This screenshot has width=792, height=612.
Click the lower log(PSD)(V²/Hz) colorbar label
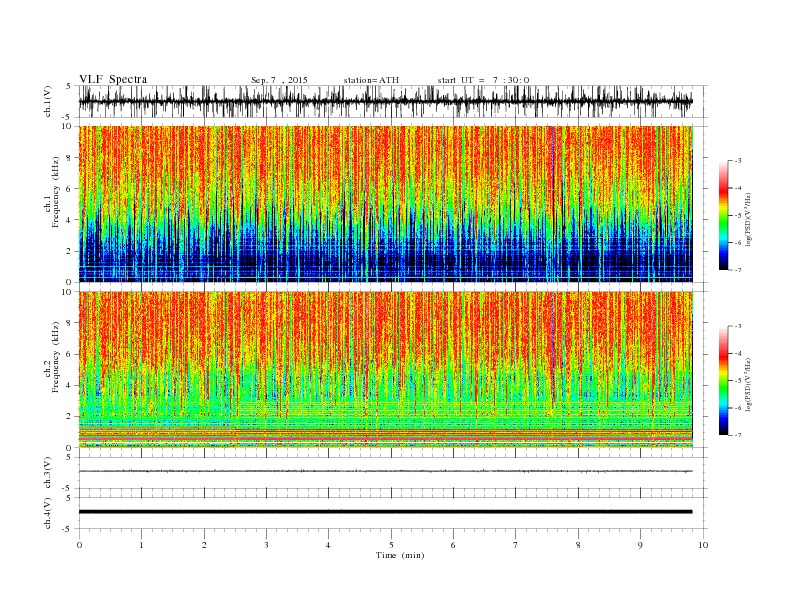click(748, 384)
